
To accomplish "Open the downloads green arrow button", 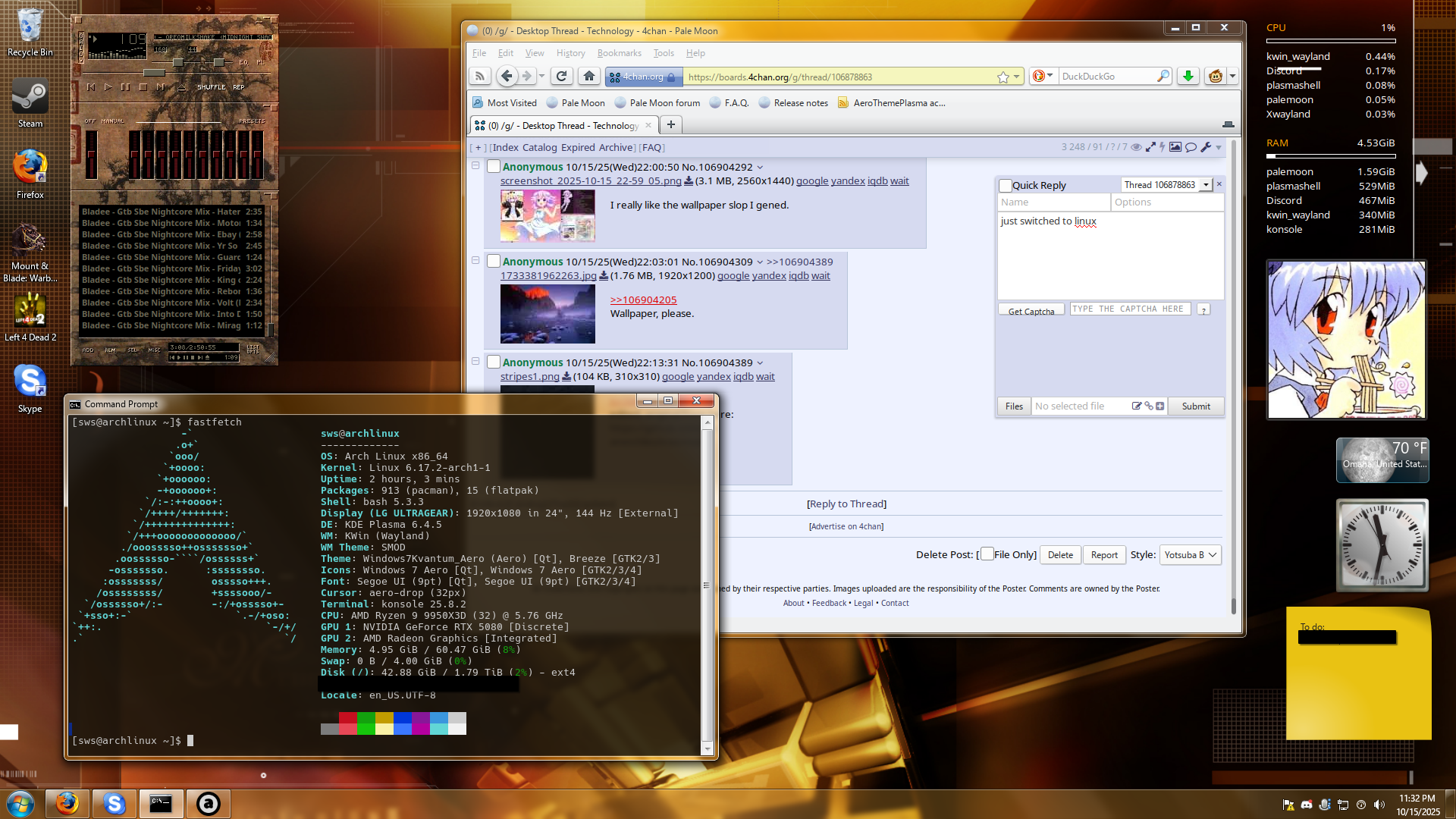I will (x=1188, y=76).
